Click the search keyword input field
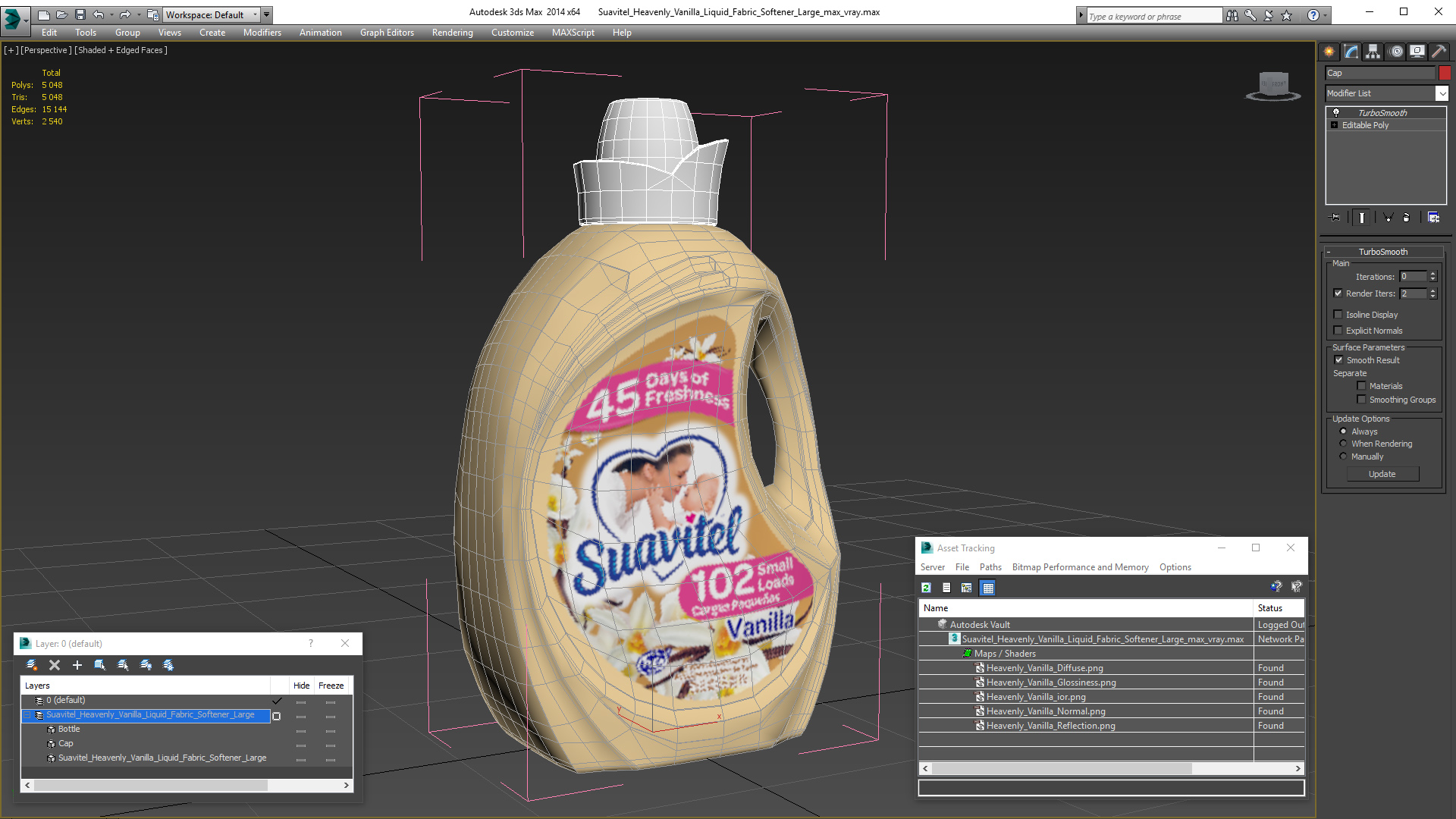The image size is (1456, 819). (1153, 16)
